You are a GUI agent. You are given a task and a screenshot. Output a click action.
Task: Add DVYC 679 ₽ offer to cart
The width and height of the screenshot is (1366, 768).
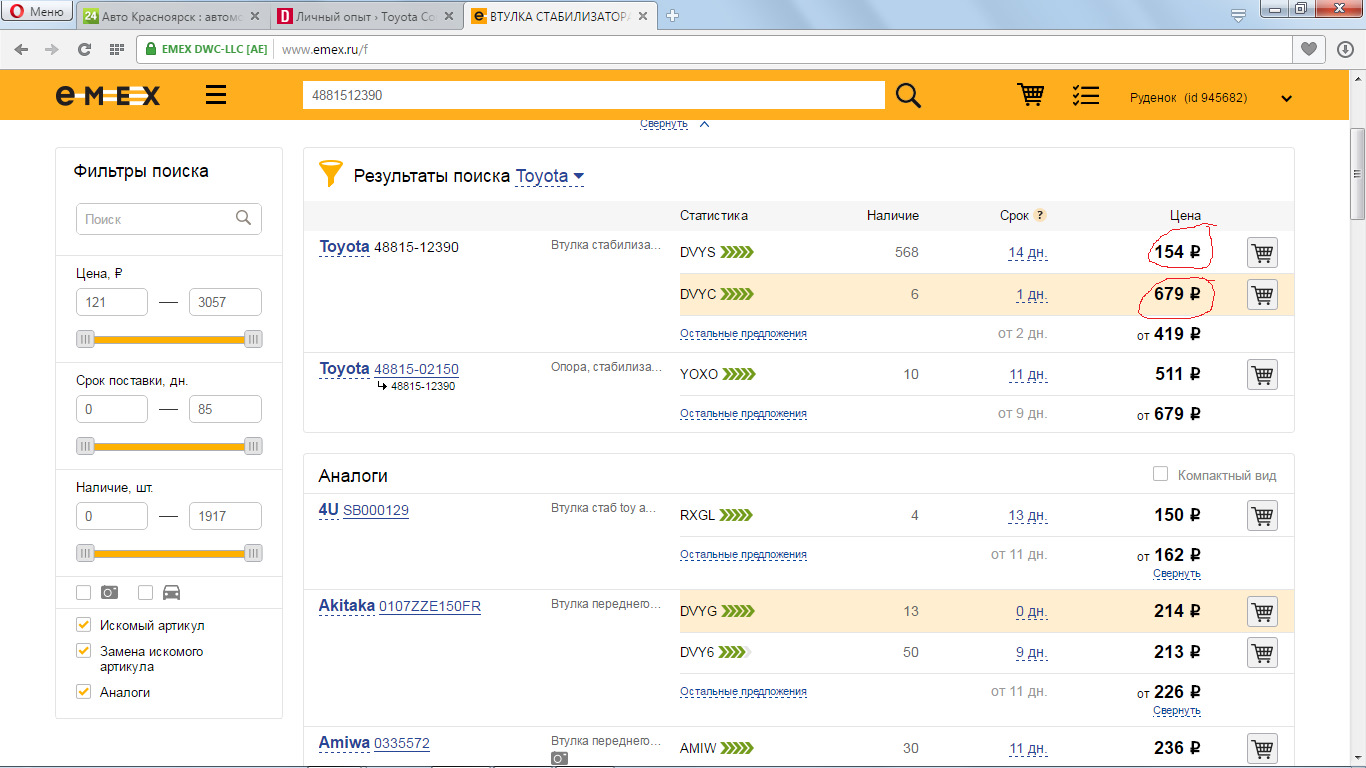[1262, 295]
